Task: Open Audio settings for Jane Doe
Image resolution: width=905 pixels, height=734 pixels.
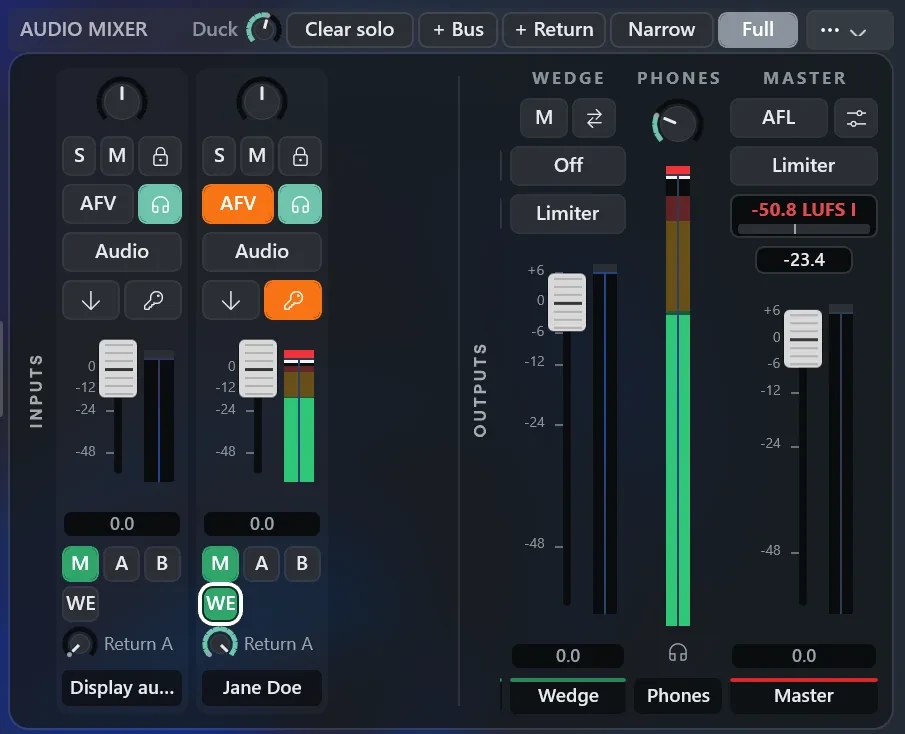Action: [261, 252]
